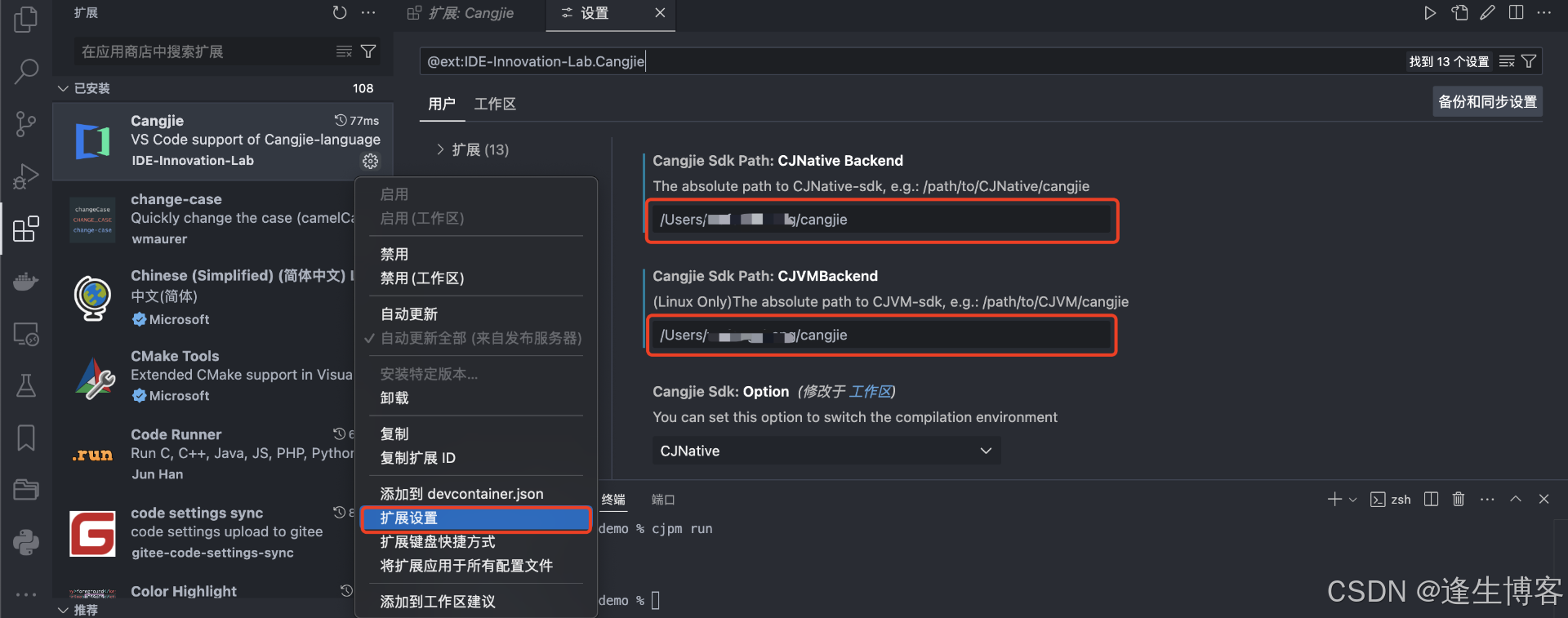The width and height of the screenshot is (1568, 618).
Task: Kill terminal with trash icon
Action: tap(1459, 500)
